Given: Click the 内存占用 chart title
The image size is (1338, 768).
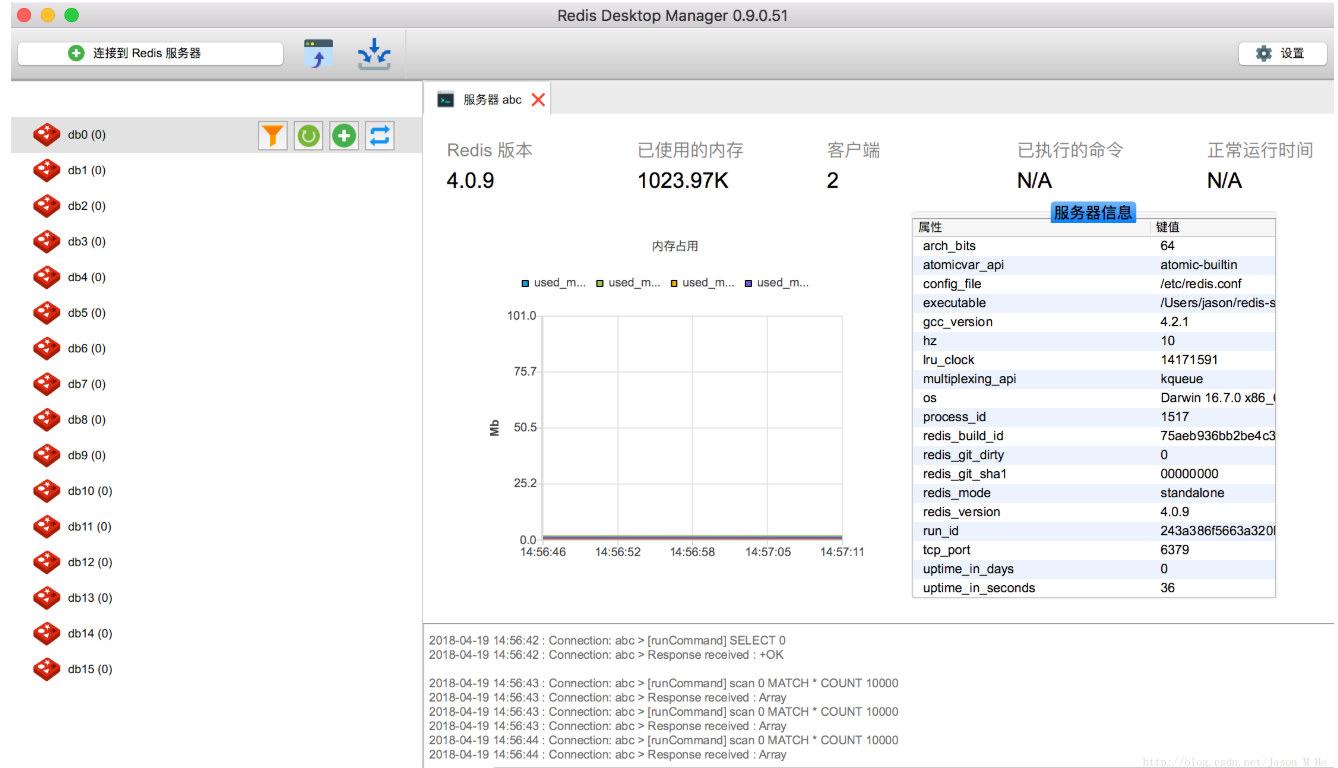Looking at the screenshot, I should pyautogui.click(x=675, y=246).
